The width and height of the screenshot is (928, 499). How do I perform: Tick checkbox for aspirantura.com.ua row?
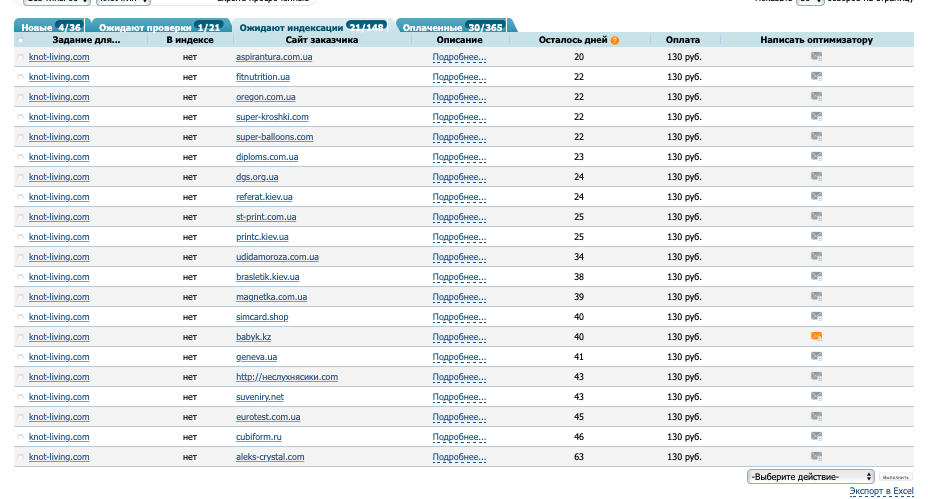click(x=21, y=57)
